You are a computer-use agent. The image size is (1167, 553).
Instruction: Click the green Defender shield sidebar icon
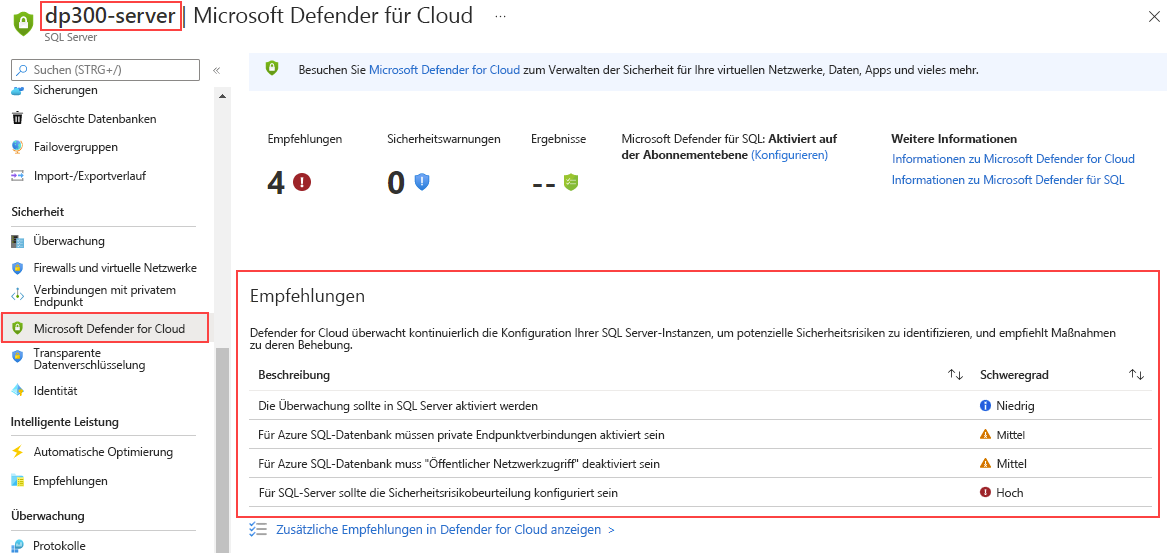click(x=18, y=327)
